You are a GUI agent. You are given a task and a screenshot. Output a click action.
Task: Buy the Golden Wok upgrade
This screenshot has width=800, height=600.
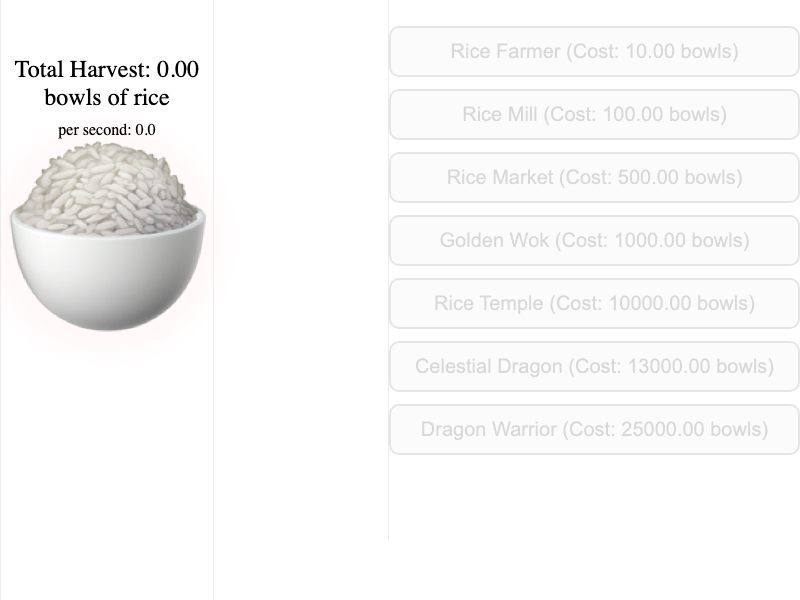point(594,240)
